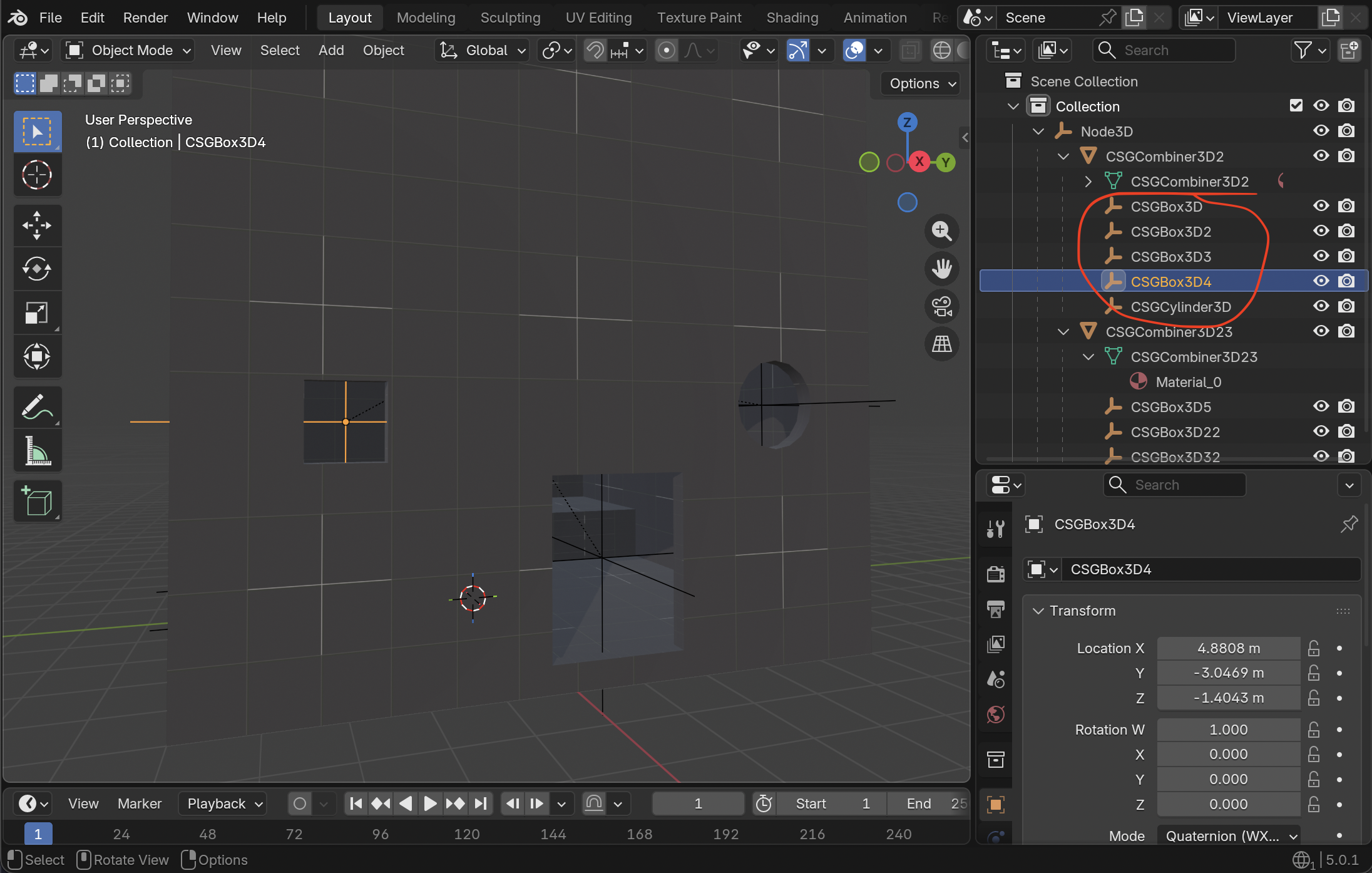Select the Measure tool

(37, 451)
